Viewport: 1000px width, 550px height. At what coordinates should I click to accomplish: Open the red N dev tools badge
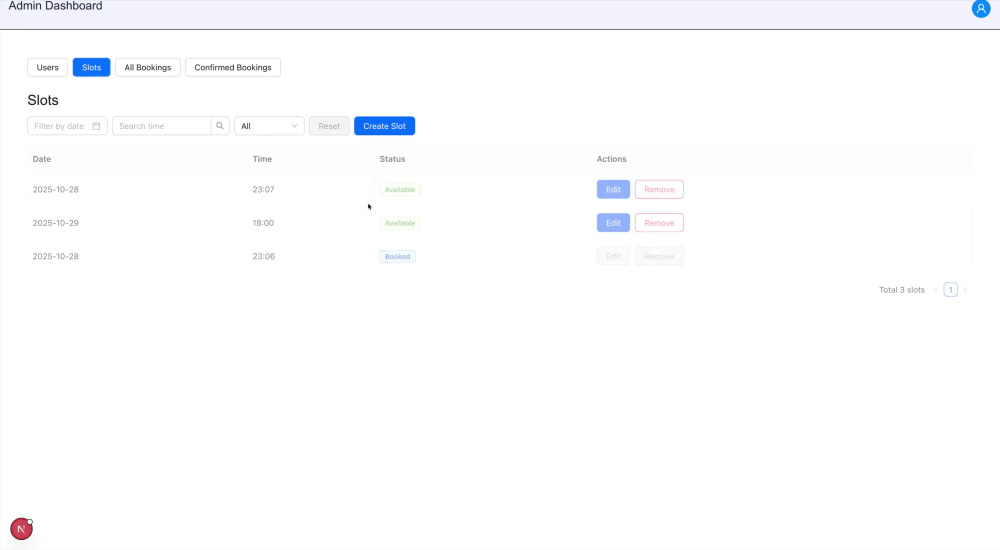click(21, 528)
